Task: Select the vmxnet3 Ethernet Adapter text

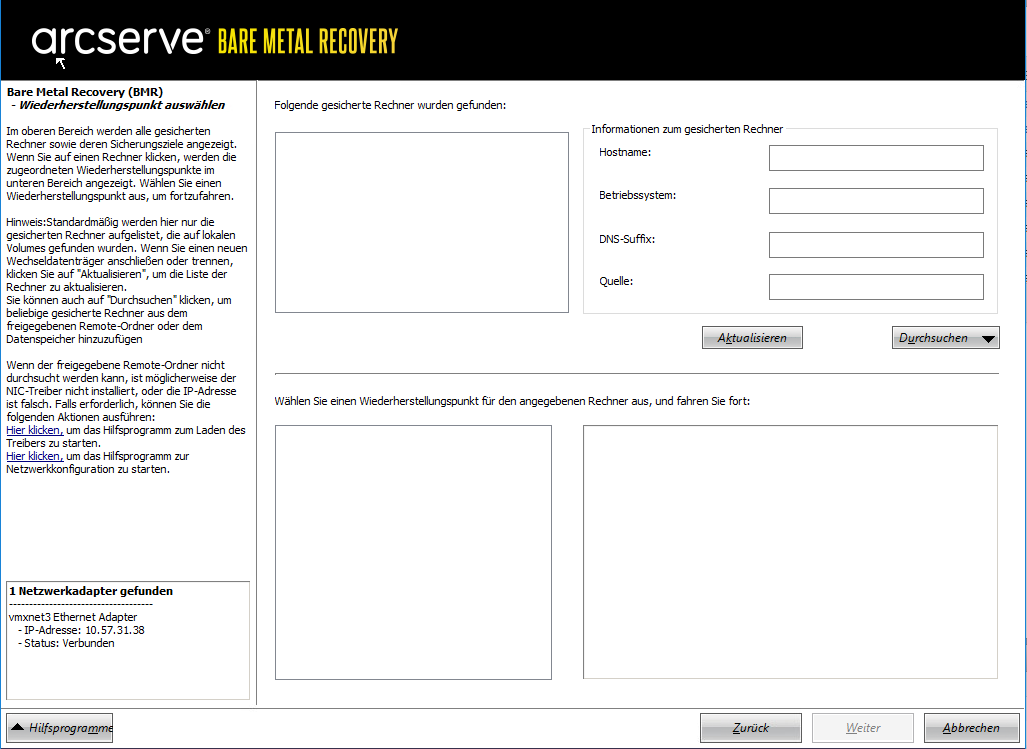Action: click(x=73, y=617)
